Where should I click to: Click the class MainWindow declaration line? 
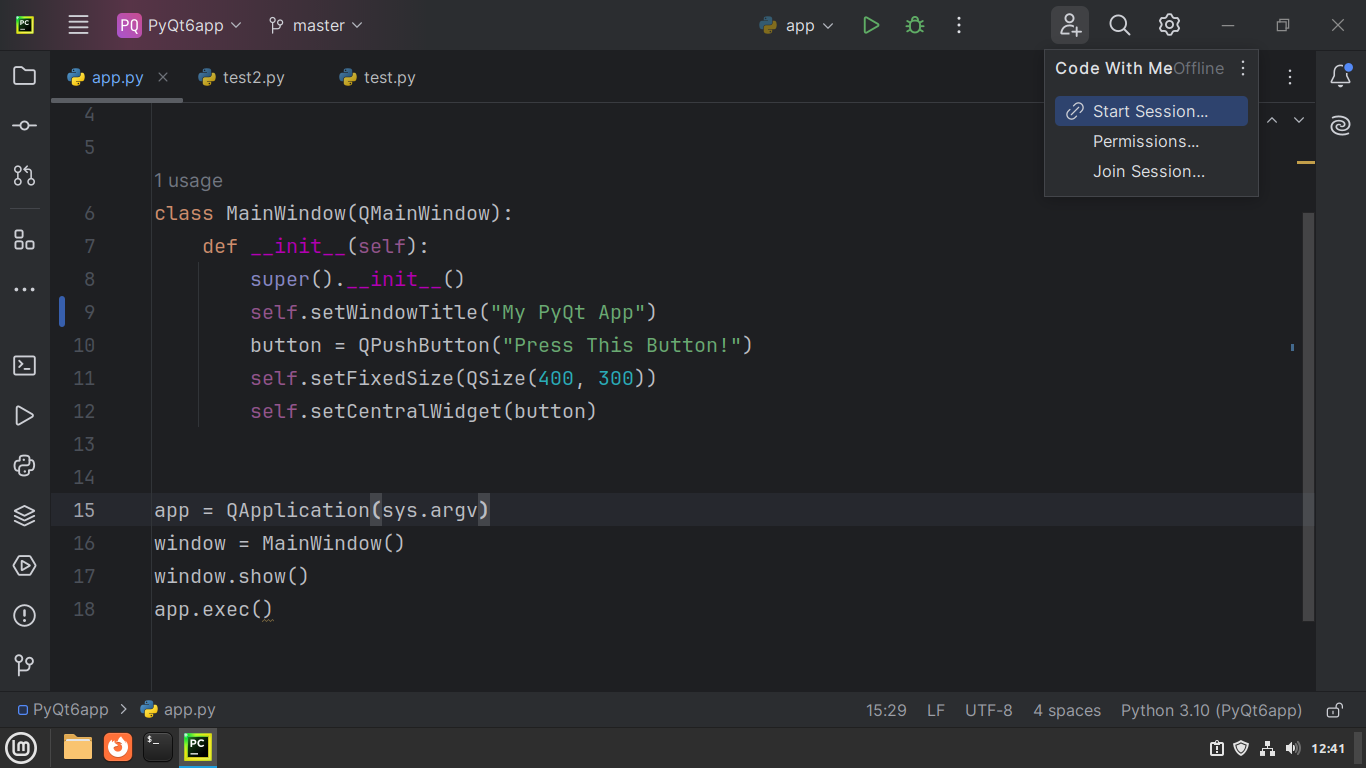tap(333, 213)
